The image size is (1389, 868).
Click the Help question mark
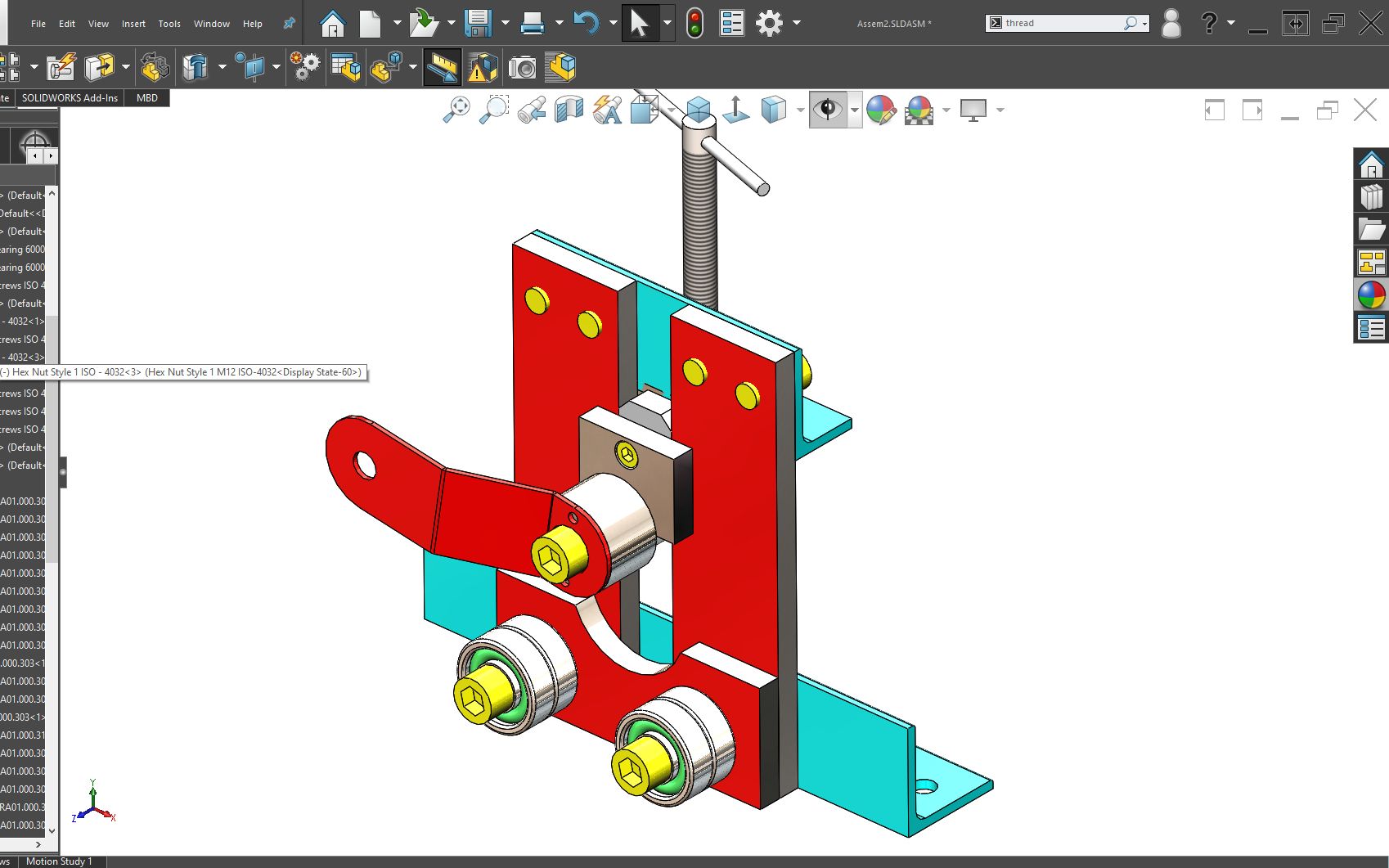coord(1208,24)
